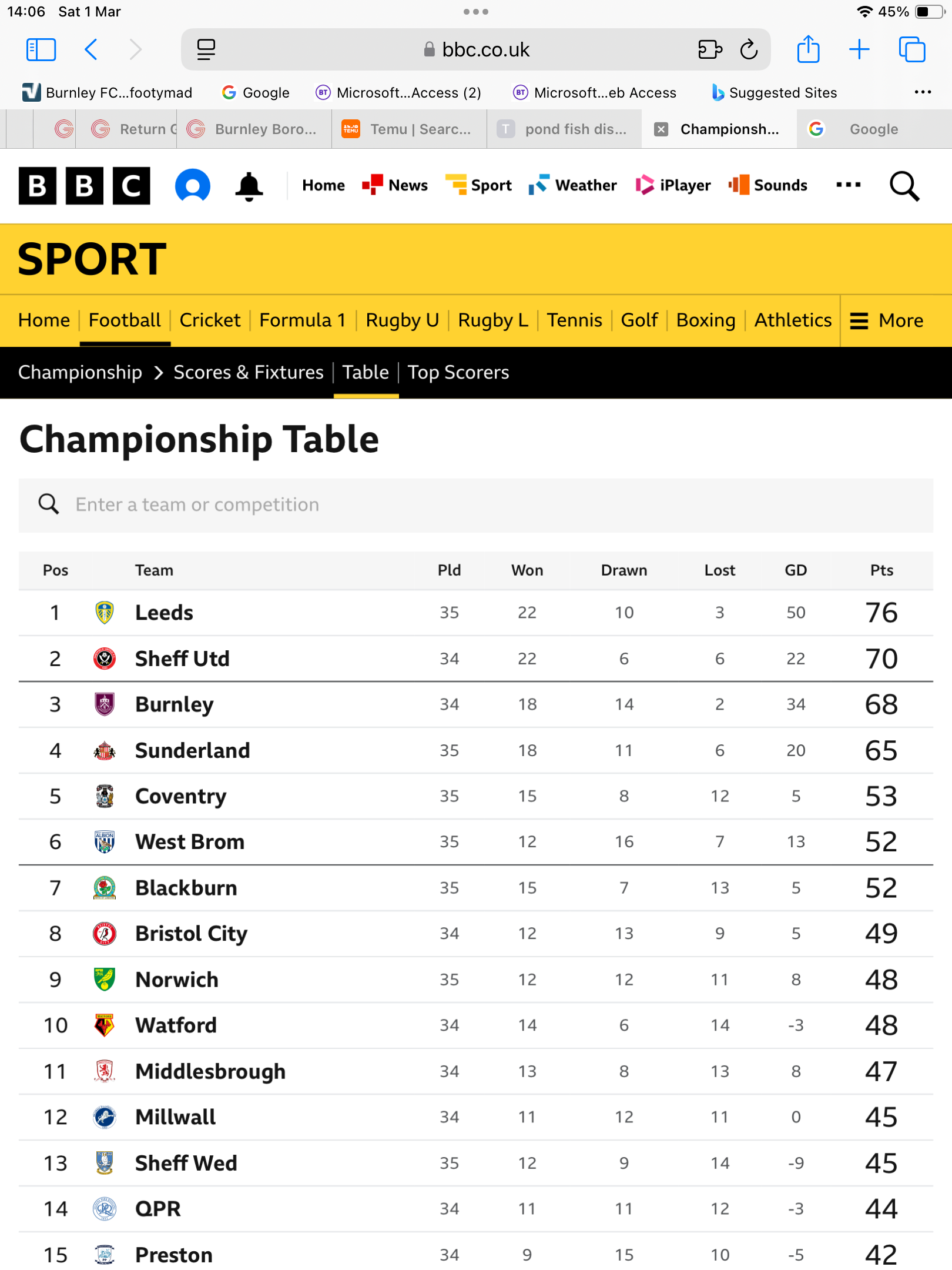Switch to Top Scorers tab
952x1270 pixels.
(x=458, y=372)
